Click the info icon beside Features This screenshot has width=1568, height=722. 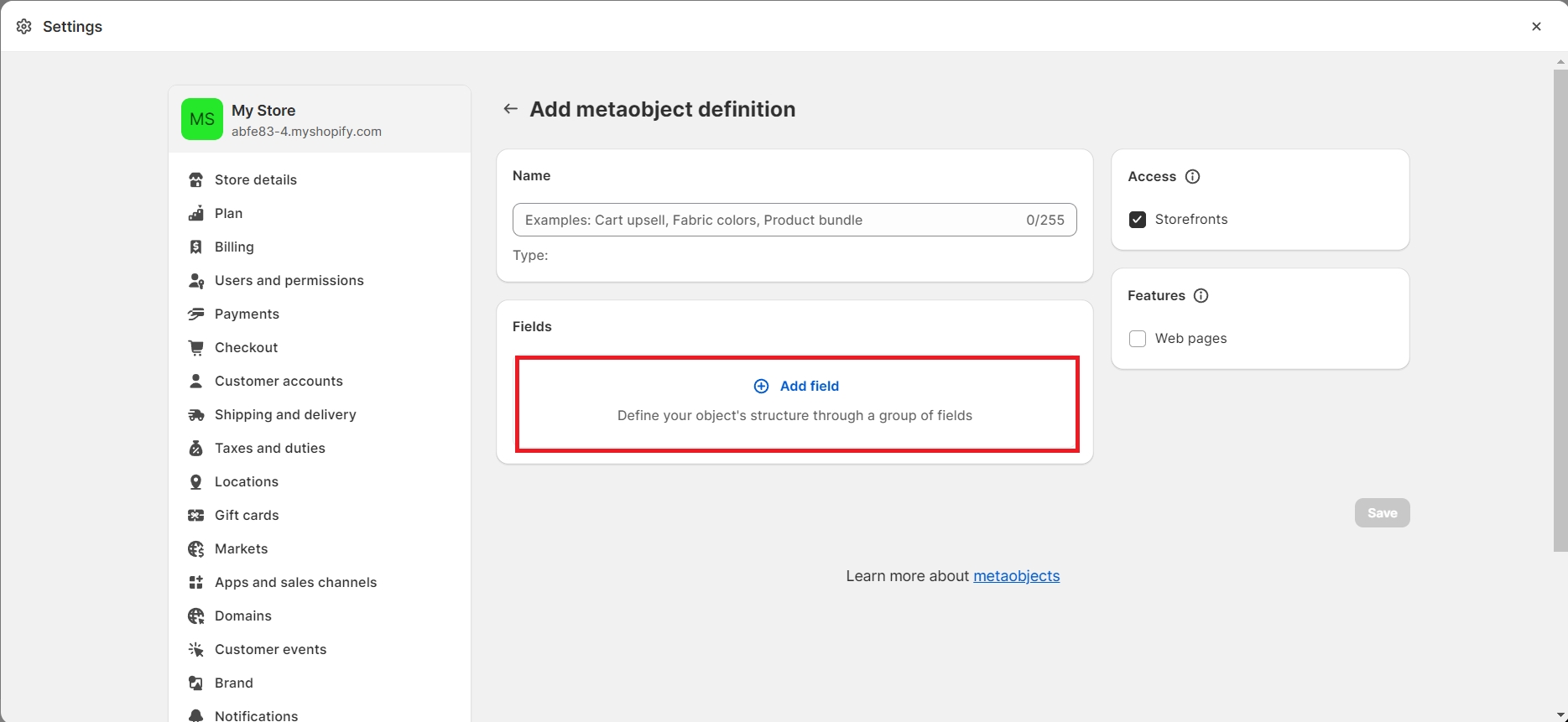[1201, 296]
